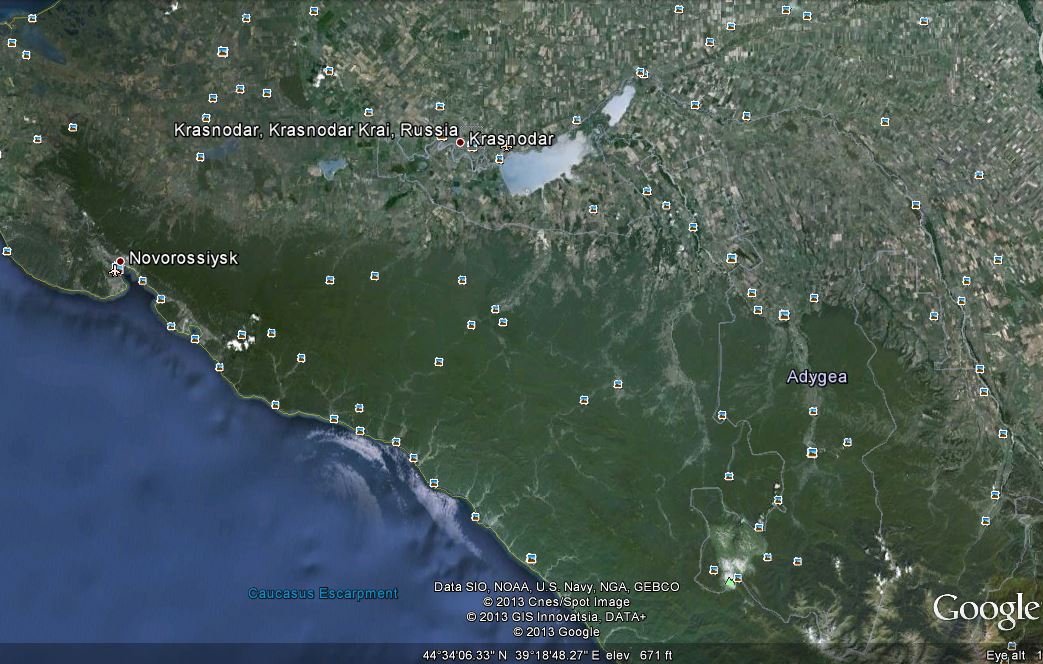Click the red Krasnodar city marker dot
The image size is (1043, 664).
pyautogui.click(x=460, y=142)
